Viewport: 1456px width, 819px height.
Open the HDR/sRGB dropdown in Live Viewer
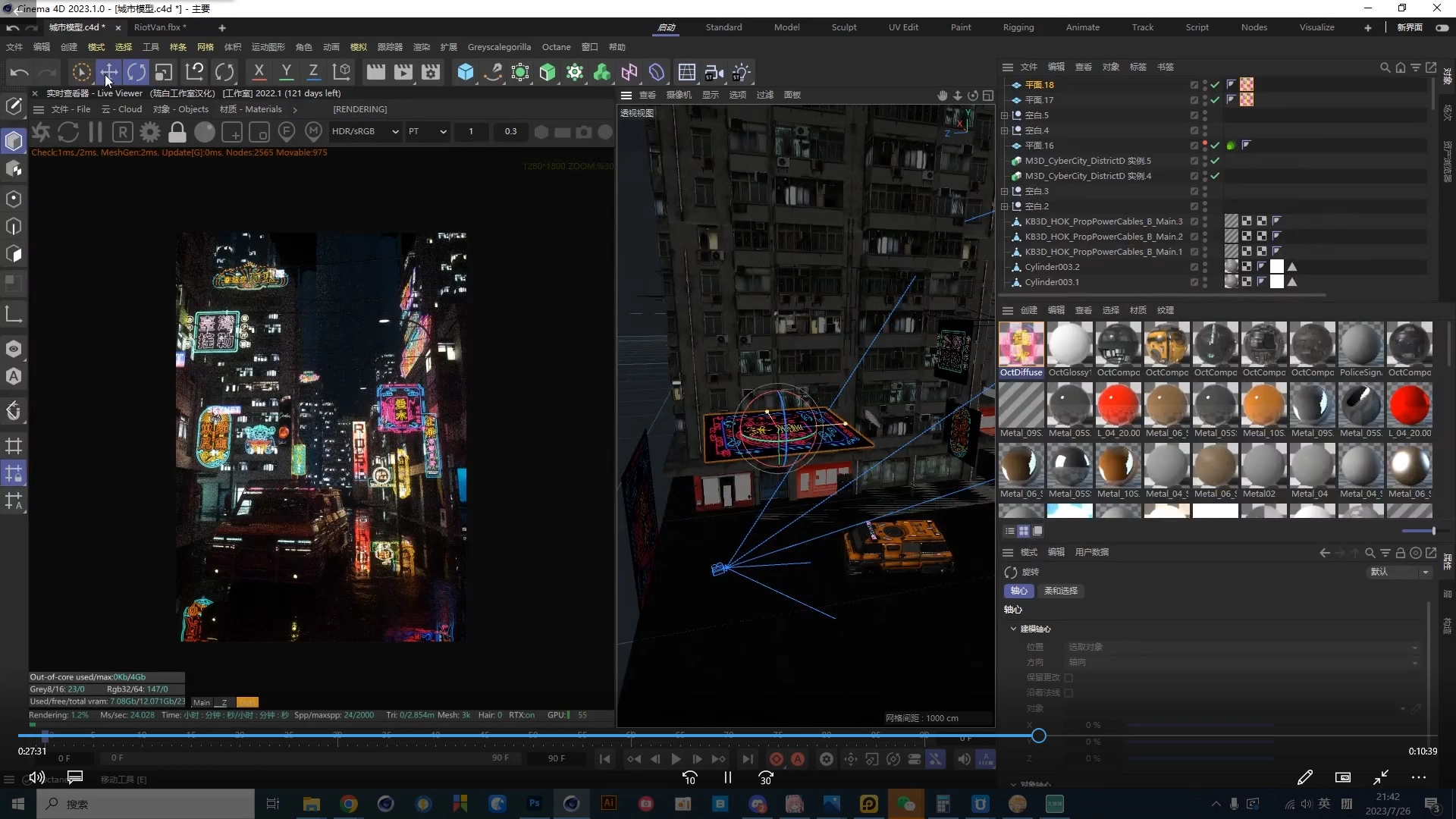click(365, 131)
